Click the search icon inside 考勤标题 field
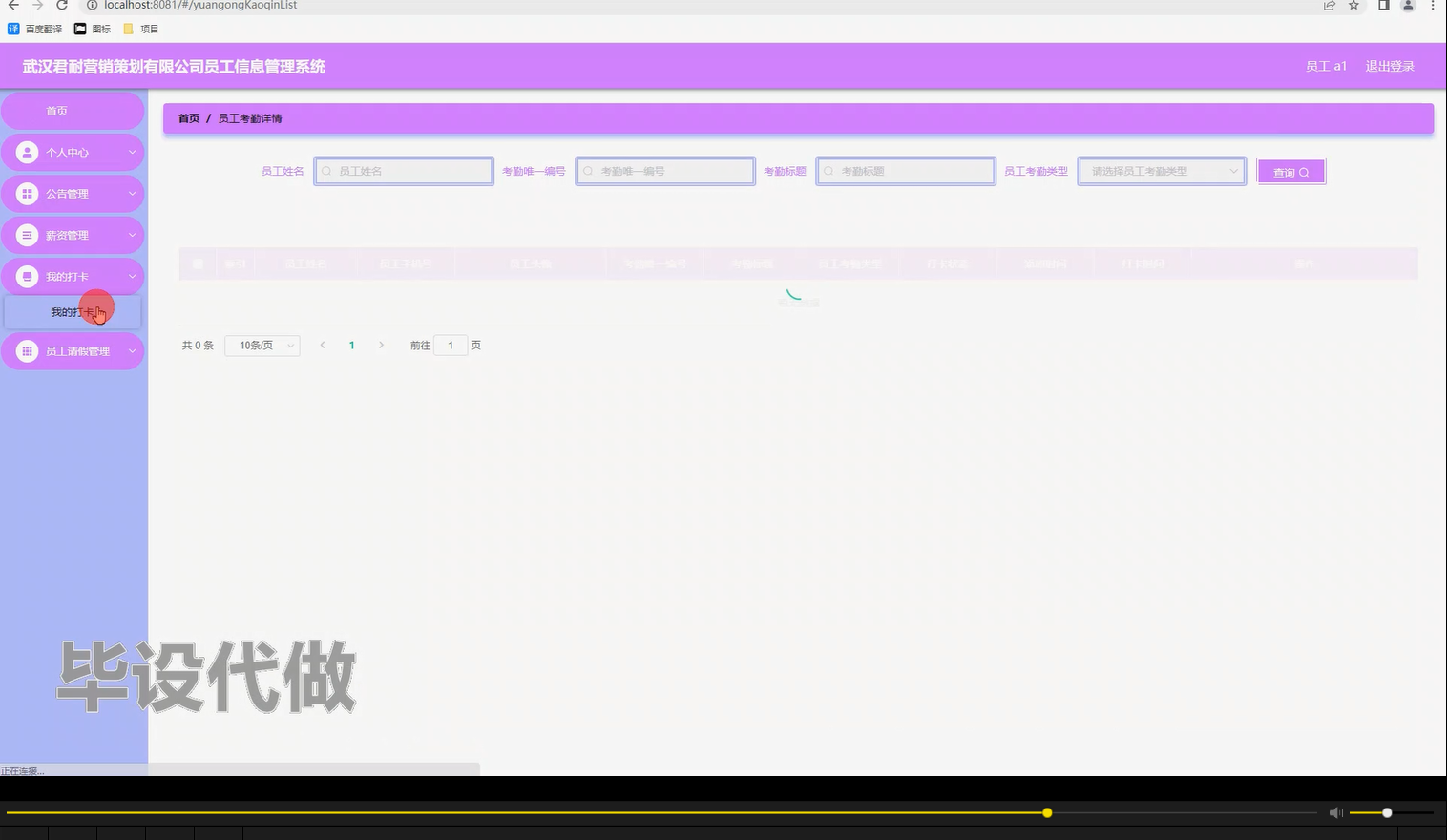Image resolution: width=1447 pixels, height=840 pixels. click(x=828, y=170)
